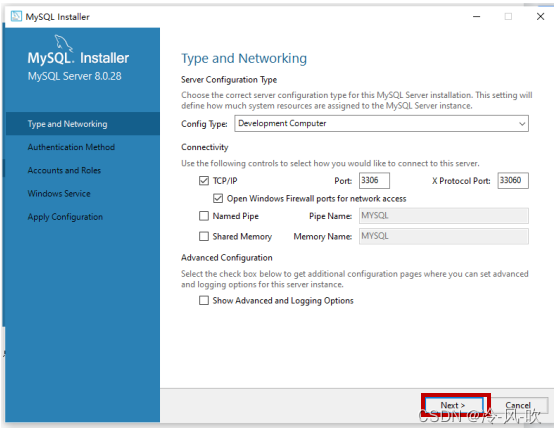This screenshot has height=434, width=557.
Task: Click the Pipe Name field
Action: pyautogui.click(x=444, y=216)
